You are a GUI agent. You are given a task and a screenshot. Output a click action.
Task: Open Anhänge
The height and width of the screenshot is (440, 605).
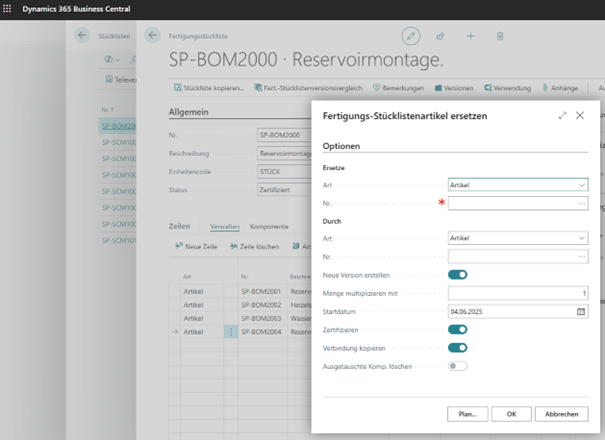point(560,88)
